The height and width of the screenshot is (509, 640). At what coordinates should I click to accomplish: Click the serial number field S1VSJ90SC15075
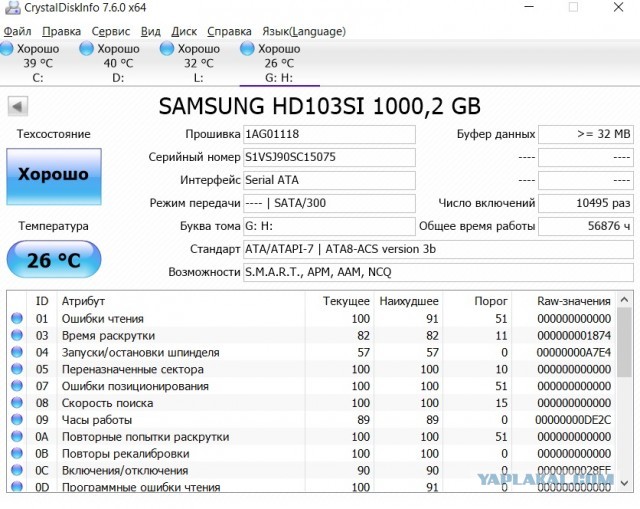(x=329, y=157)
